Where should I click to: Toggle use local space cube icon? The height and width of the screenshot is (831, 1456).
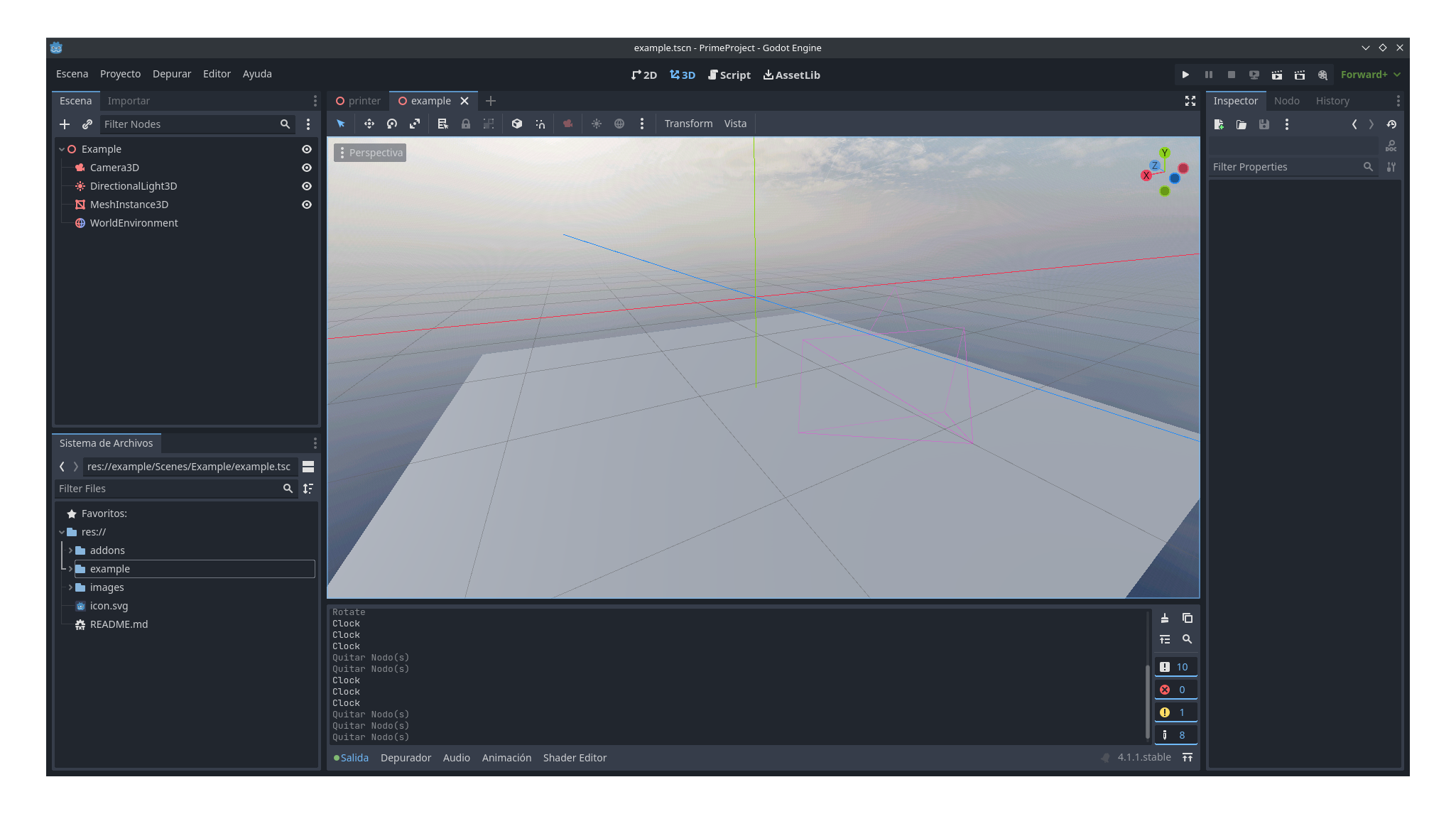517,124
